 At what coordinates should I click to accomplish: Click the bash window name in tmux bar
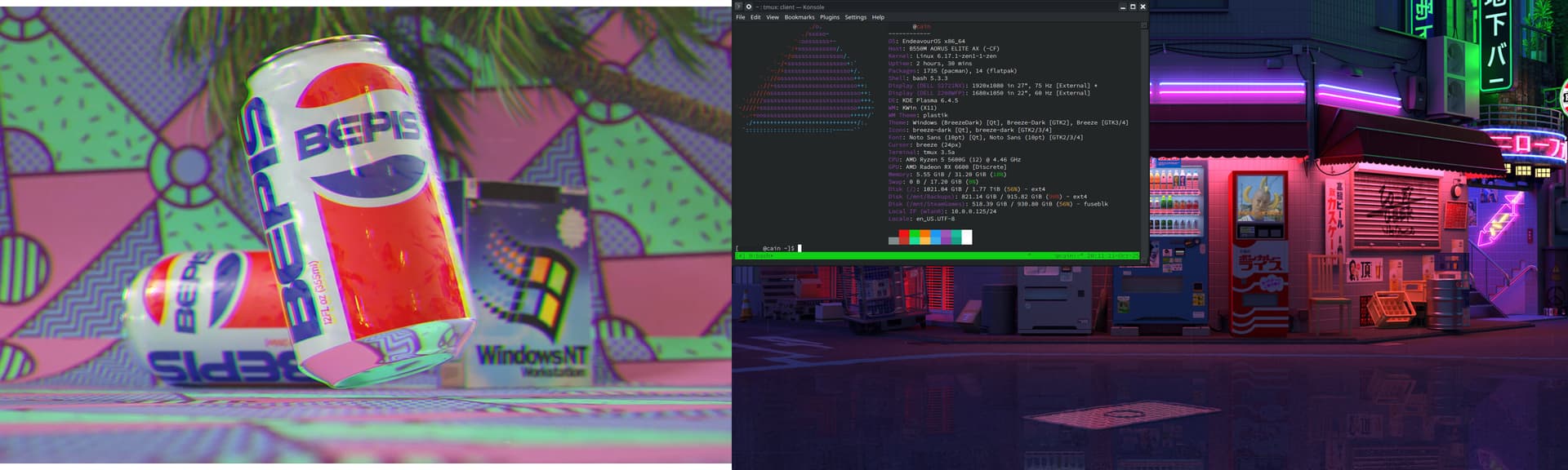point(758,256)
